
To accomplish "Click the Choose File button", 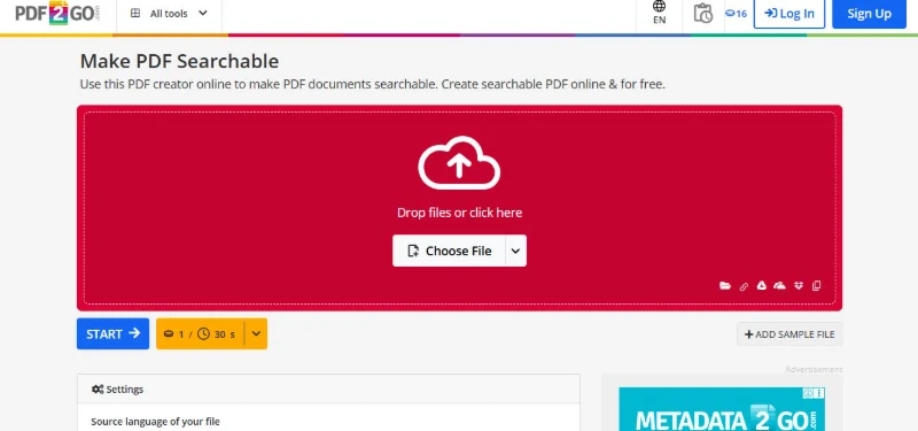I will click(449, 251).
